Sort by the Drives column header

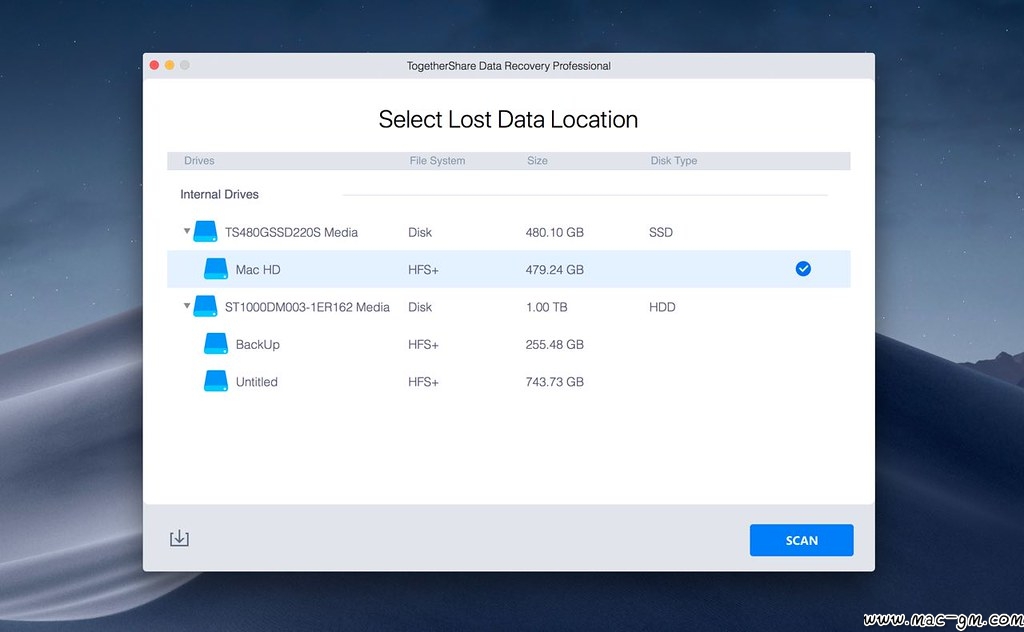tap(199, 161)
